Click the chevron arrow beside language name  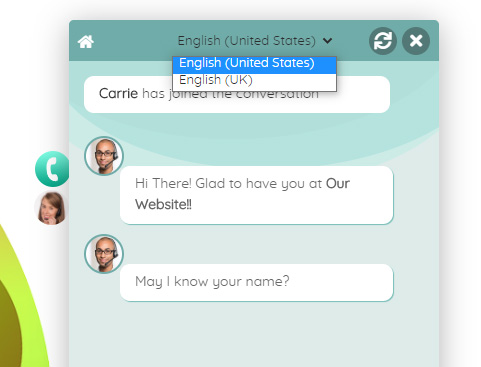(327, 41)
